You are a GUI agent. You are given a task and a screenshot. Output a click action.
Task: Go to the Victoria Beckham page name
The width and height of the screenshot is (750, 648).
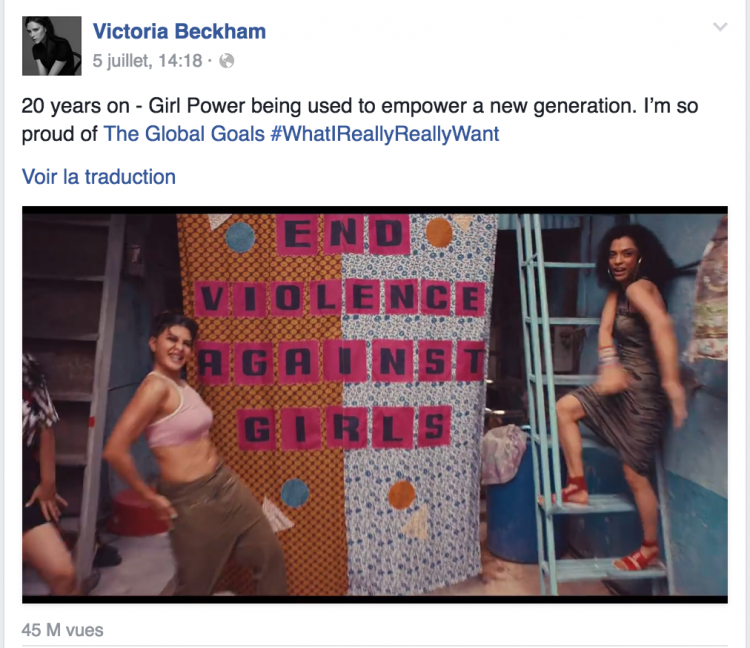pos(179,31)
